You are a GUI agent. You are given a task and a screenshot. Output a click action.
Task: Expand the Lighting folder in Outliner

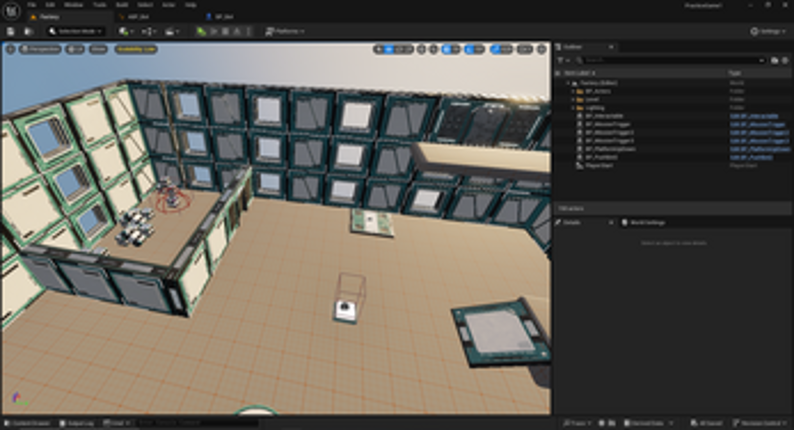coord(573,108)
